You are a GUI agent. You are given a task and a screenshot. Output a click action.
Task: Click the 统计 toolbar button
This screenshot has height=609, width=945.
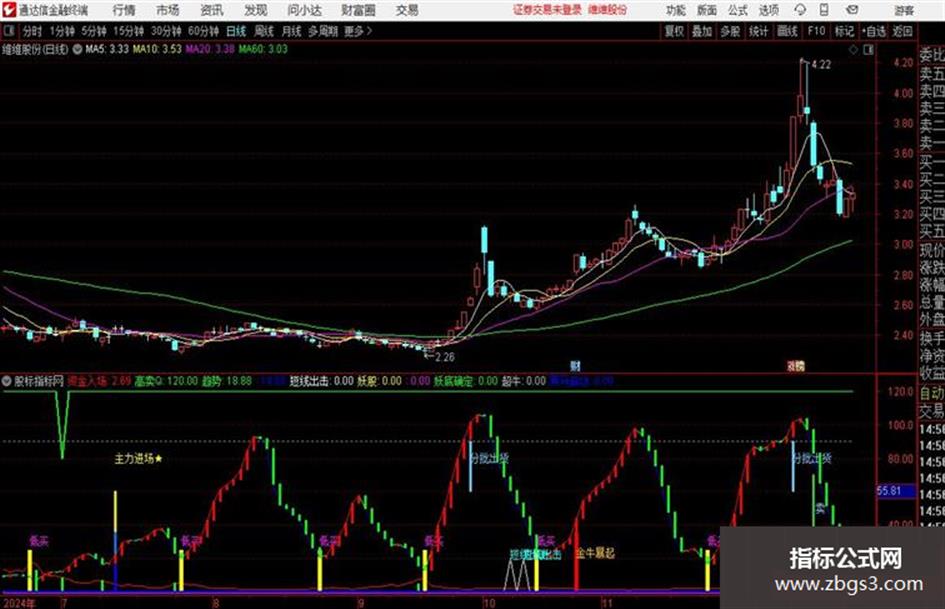[x=758, y=31]
